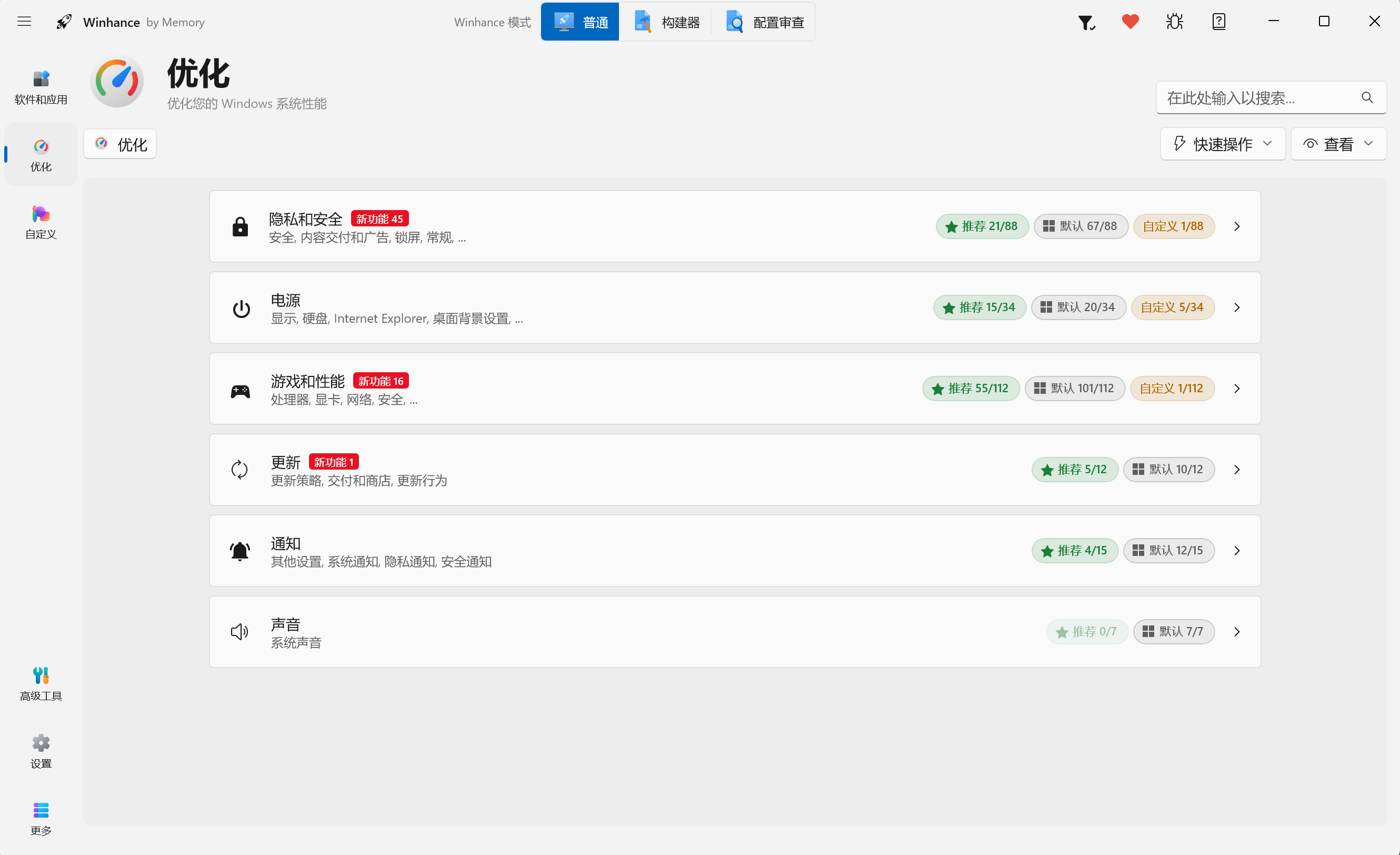1400x855 pixels.
Task: Toggle 默认 20/34 badge on 电源
Action: click(x=1078, y=307)
